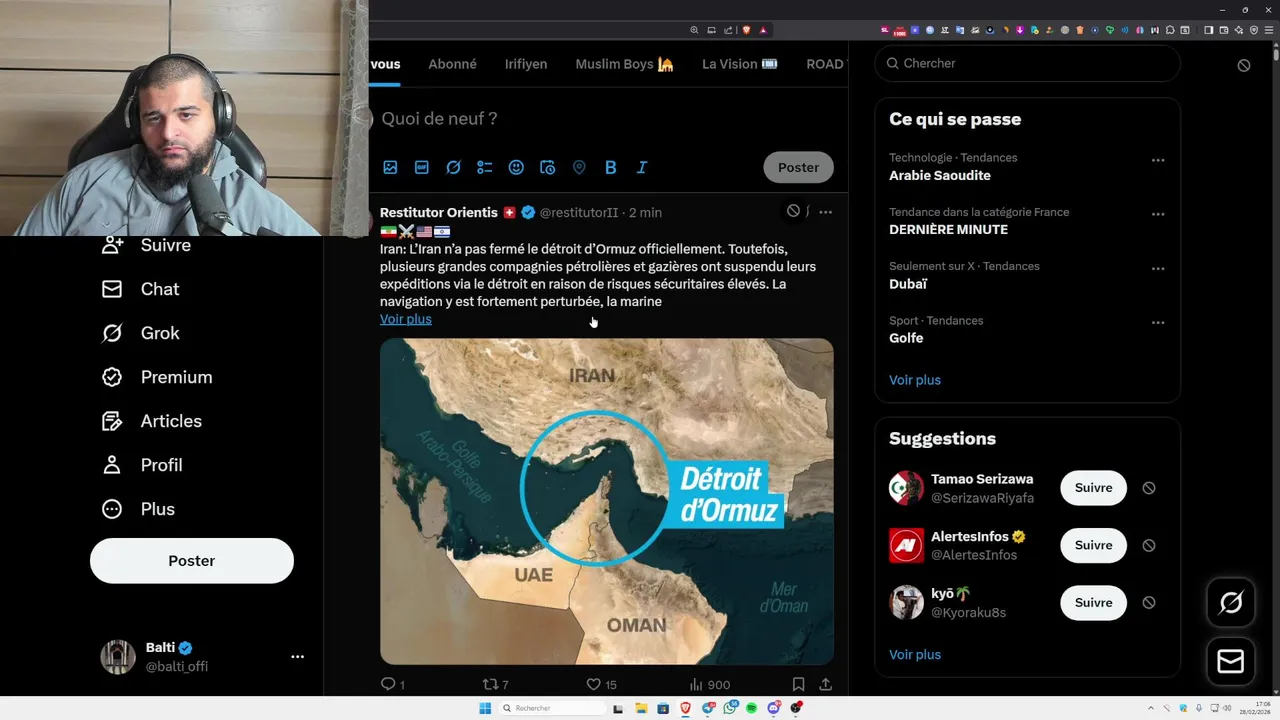This screenshot has width=1280, height=720.
Task: Add a GIF to the post
Action: 422,168
